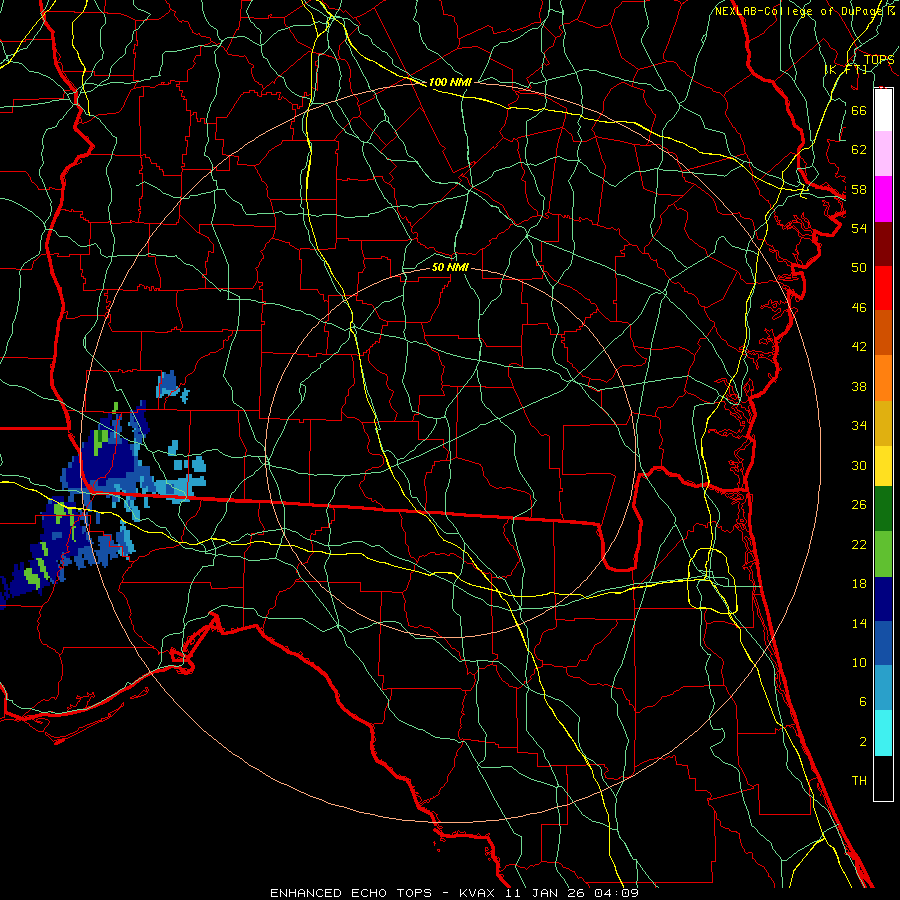This screenshot has width=900, height=900.
Task: Click the 'KVAX' radar site identifier
Action: [476, 893]
